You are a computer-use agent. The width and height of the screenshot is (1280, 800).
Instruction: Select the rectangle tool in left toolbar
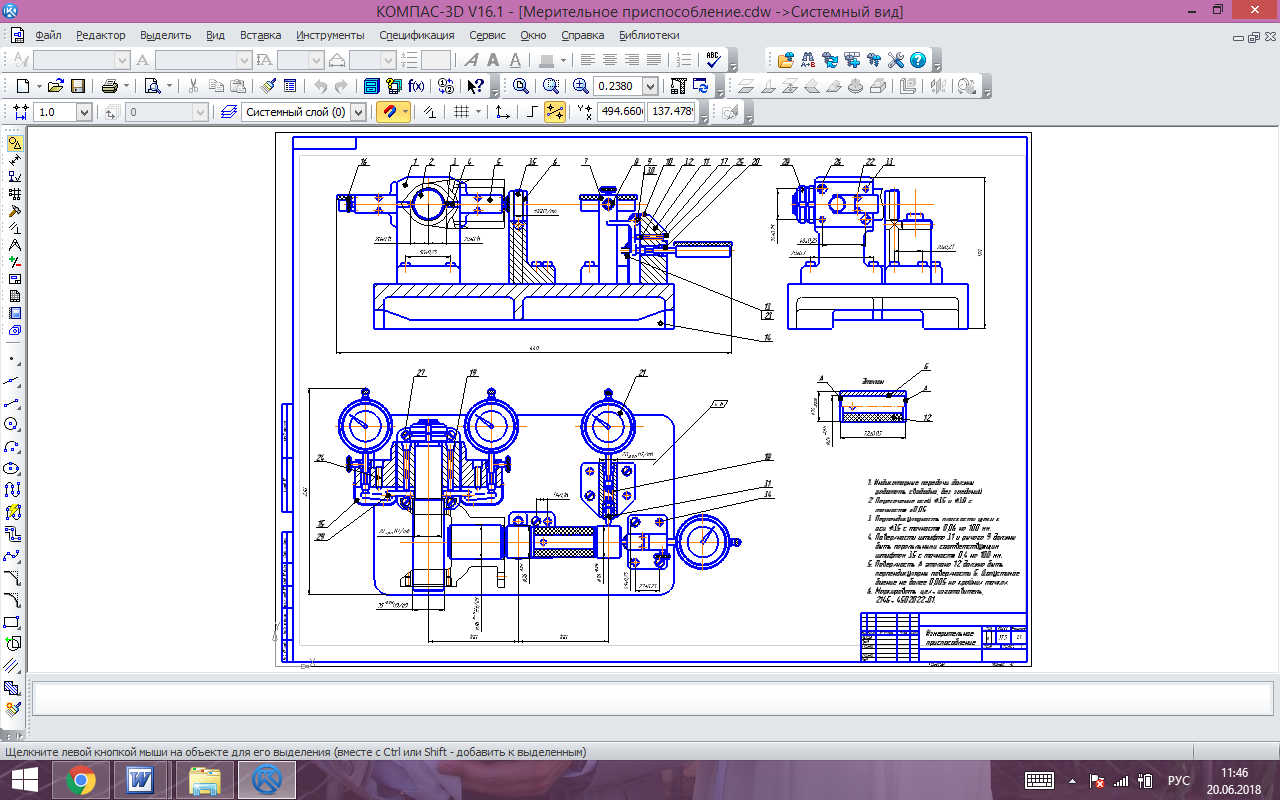point(13,622)
